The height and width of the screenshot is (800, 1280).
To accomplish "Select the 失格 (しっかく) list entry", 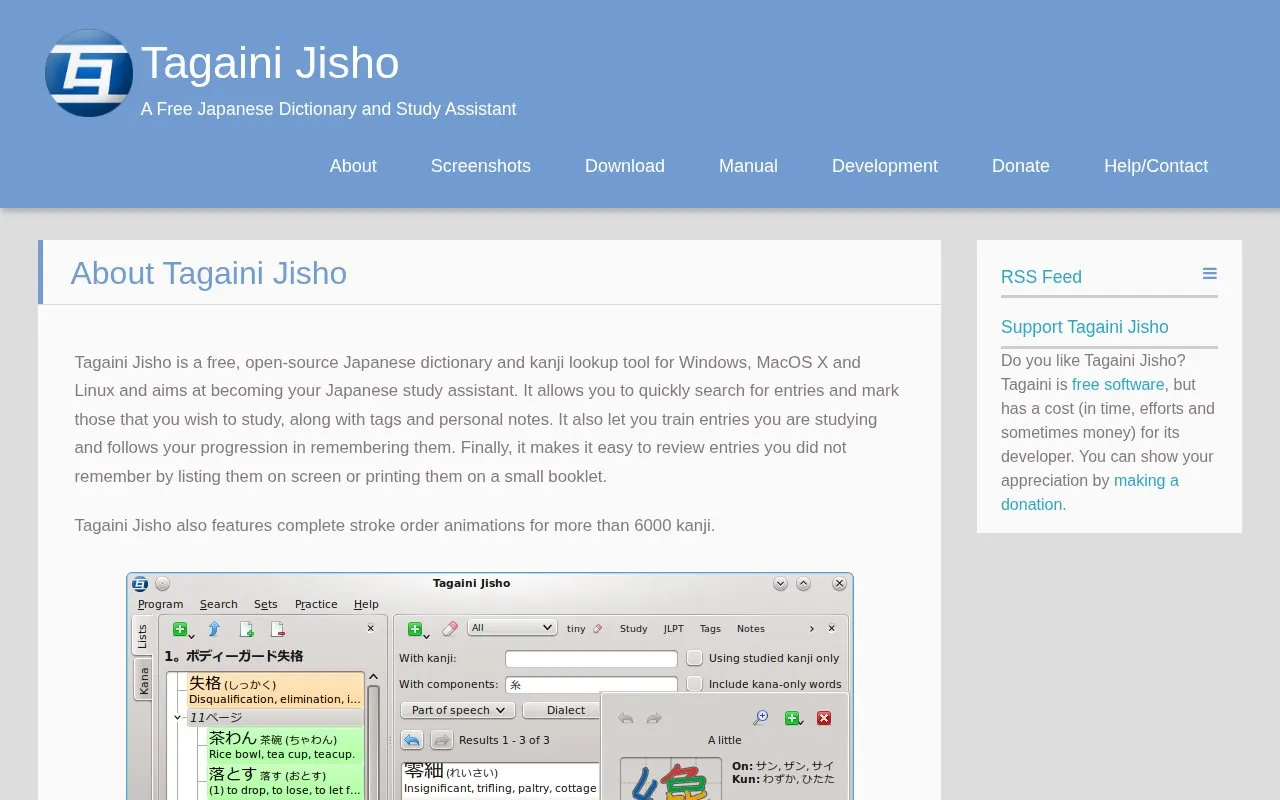I will tap(275, 690).
